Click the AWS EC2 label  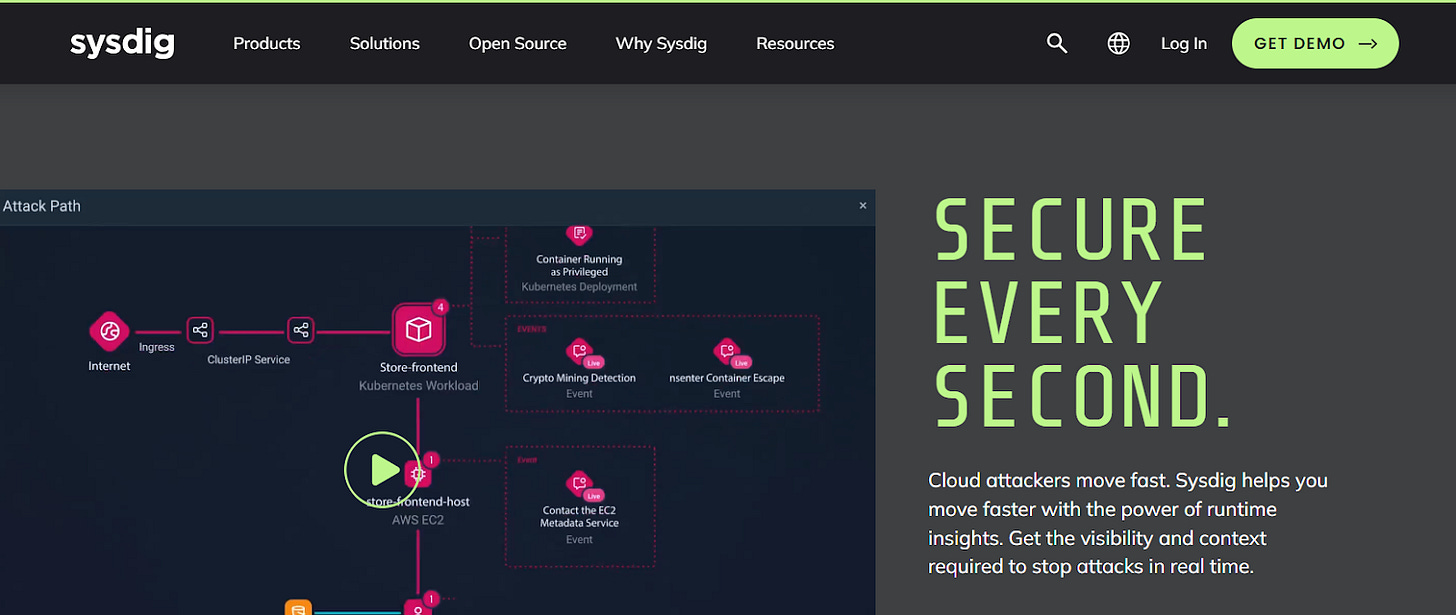click(x=418, y=520)
